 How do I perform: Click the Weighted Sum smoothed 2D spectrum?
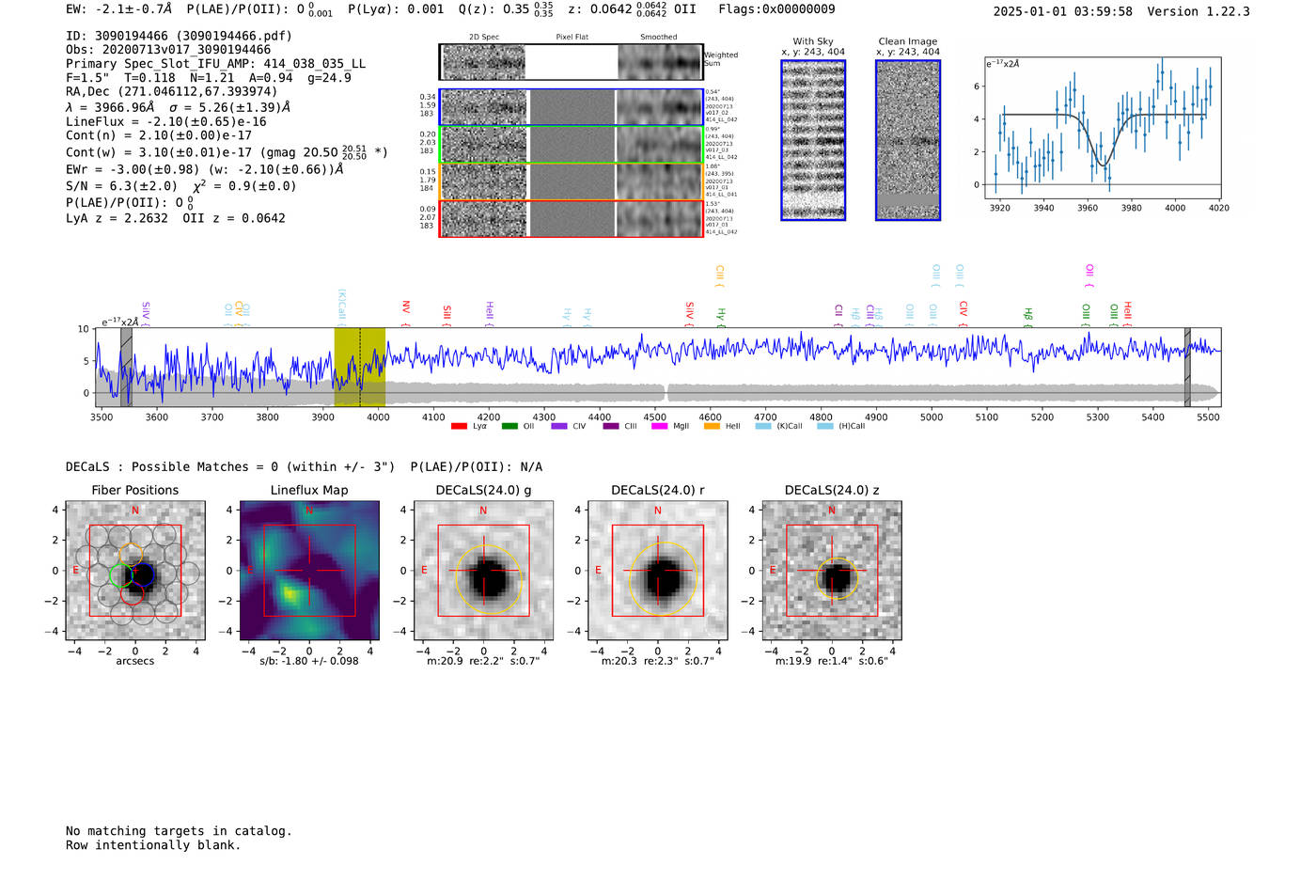tap(659, 62)
